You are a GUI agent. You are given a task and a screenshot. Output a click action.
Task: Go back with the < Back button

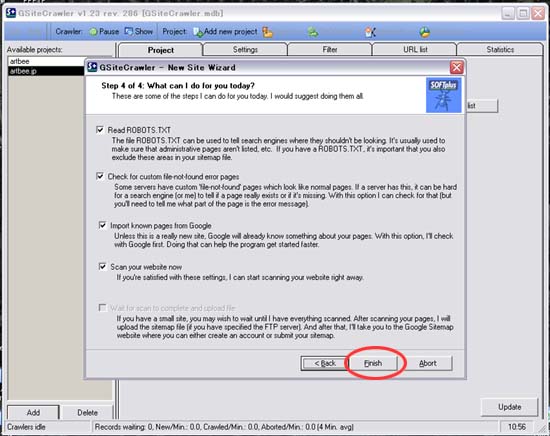click(324, 363)
